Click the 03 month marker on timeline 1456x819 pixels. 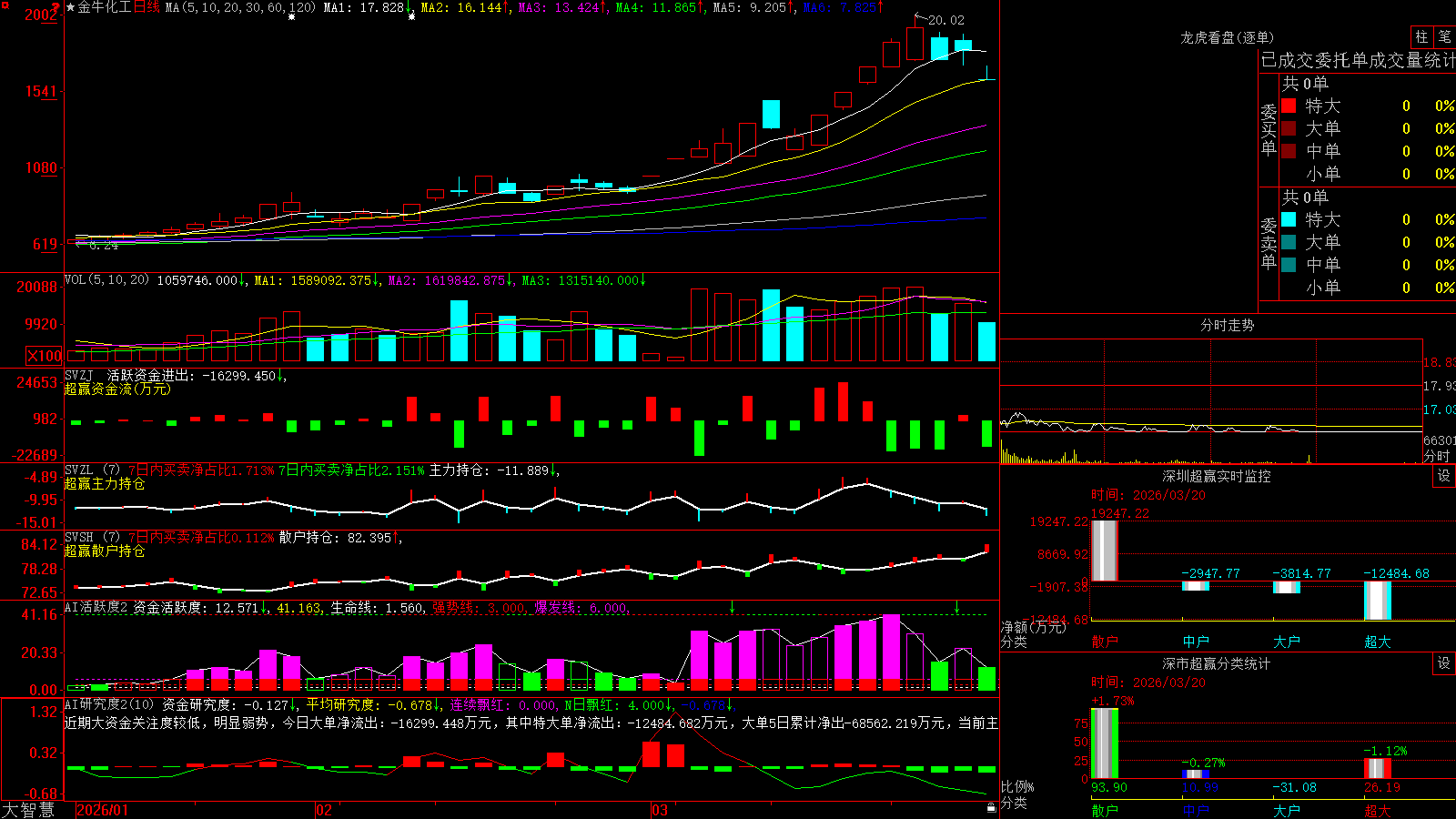[x=660, y=810]
